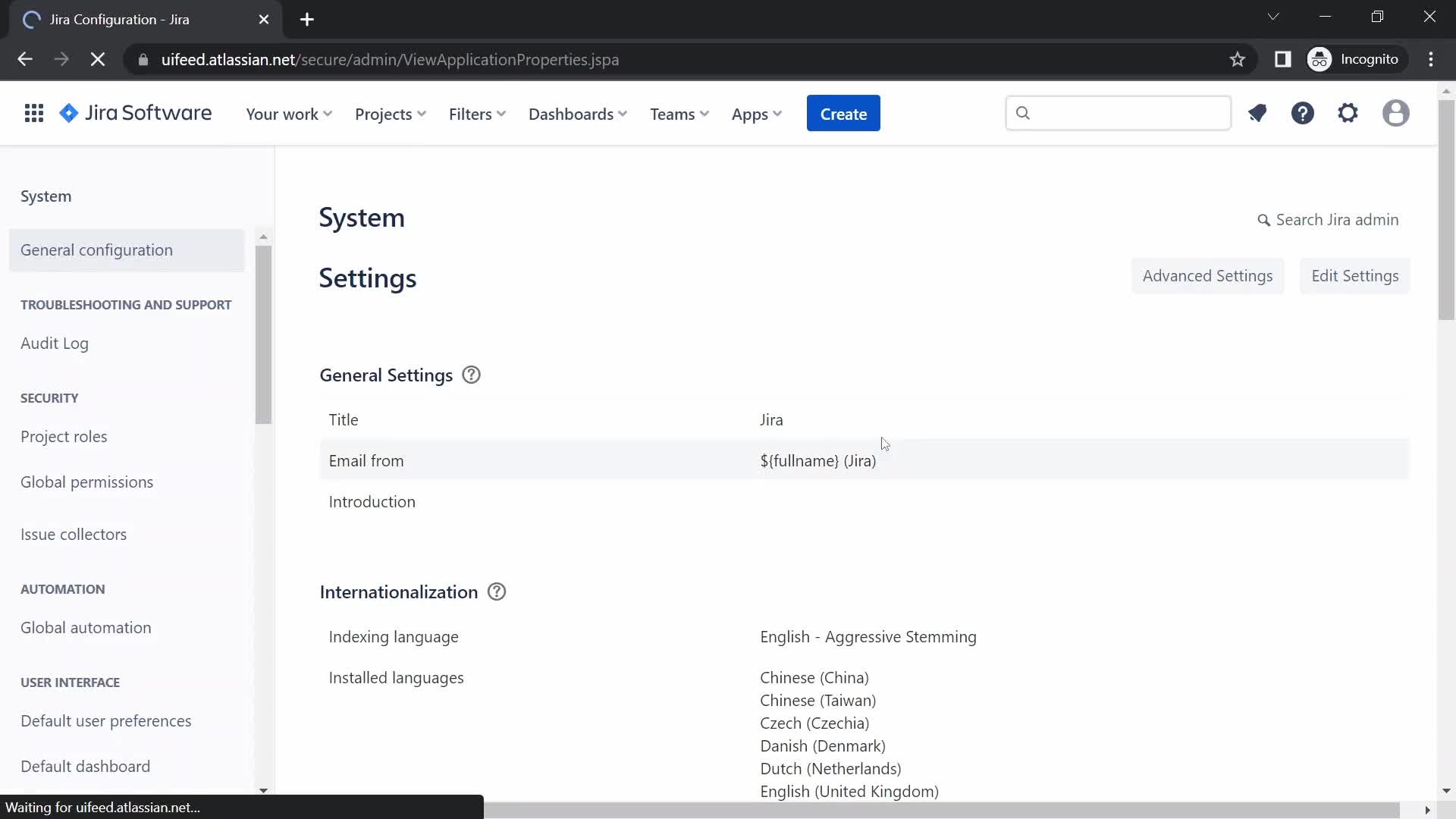Image resolution: width=1456 pixels, height=819 pixels.
Task: Open Global automation in sidebar
Action: [86, 628]
